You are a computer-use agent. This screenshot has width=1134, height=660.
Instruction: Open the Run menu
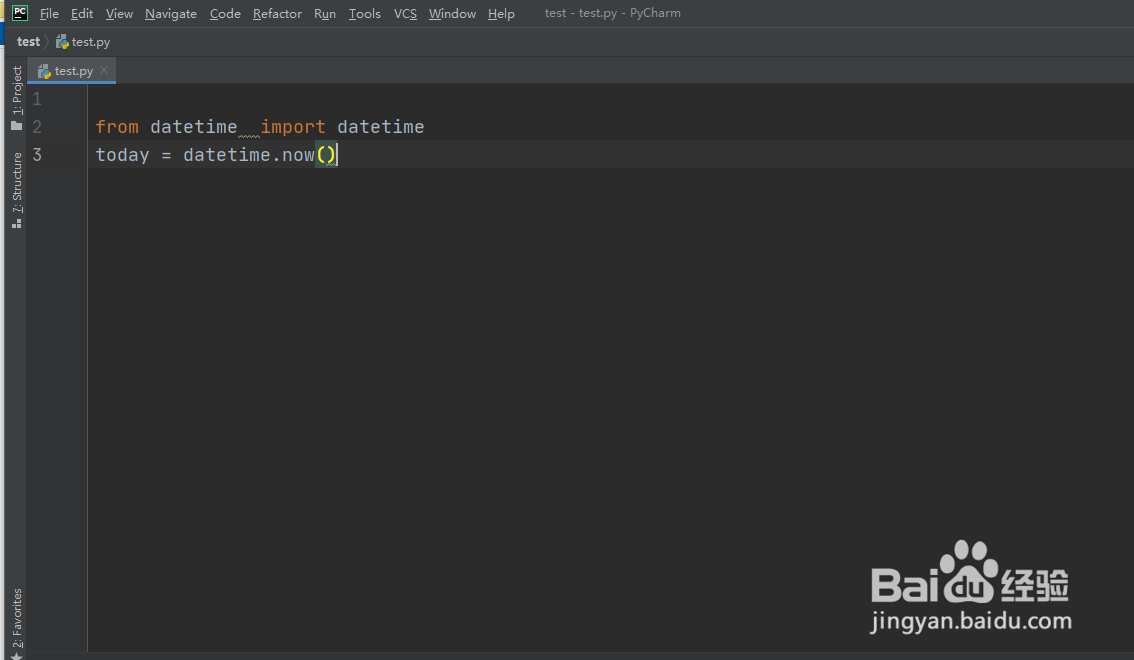click(x=325, y=14)
